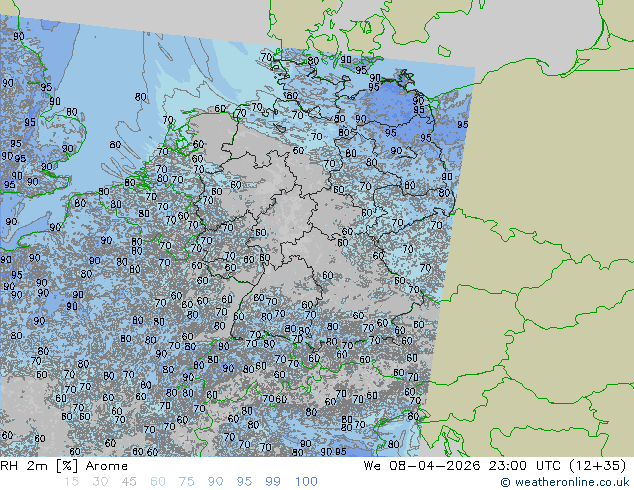Click the 'RH 2m [%]' title text
The height and width of the screenshot is (490, 634).
tap(39, 466)
